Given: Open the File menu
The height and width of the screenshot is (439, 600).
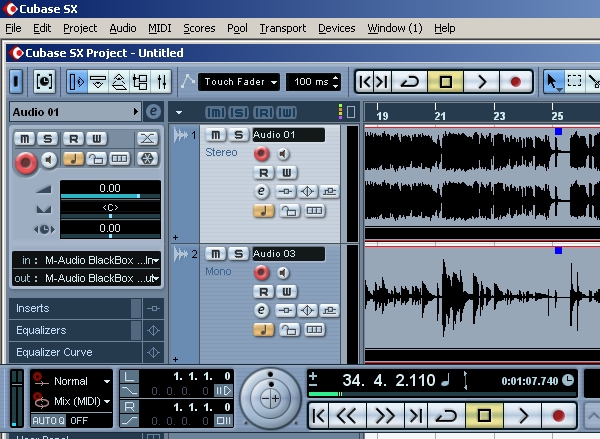Looking at the screenshot, I should point(13,28).
